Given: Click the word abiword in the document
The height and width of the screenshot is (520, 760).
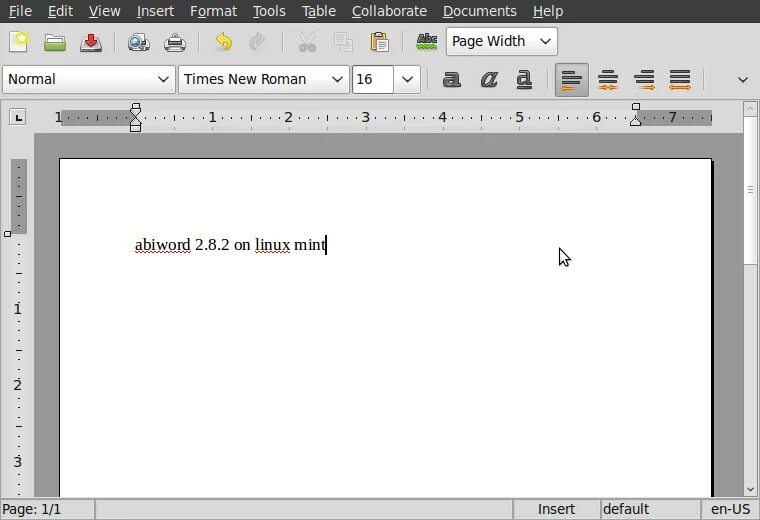Looking at the screenshot, I should [x=162, y=245].
